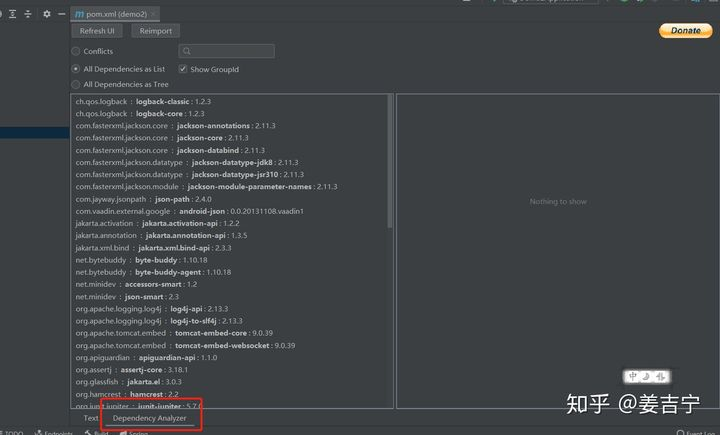This screenshot has width=720, height=435.
Task: Close the pom.xml (demo2) tab
Action: 153,14
